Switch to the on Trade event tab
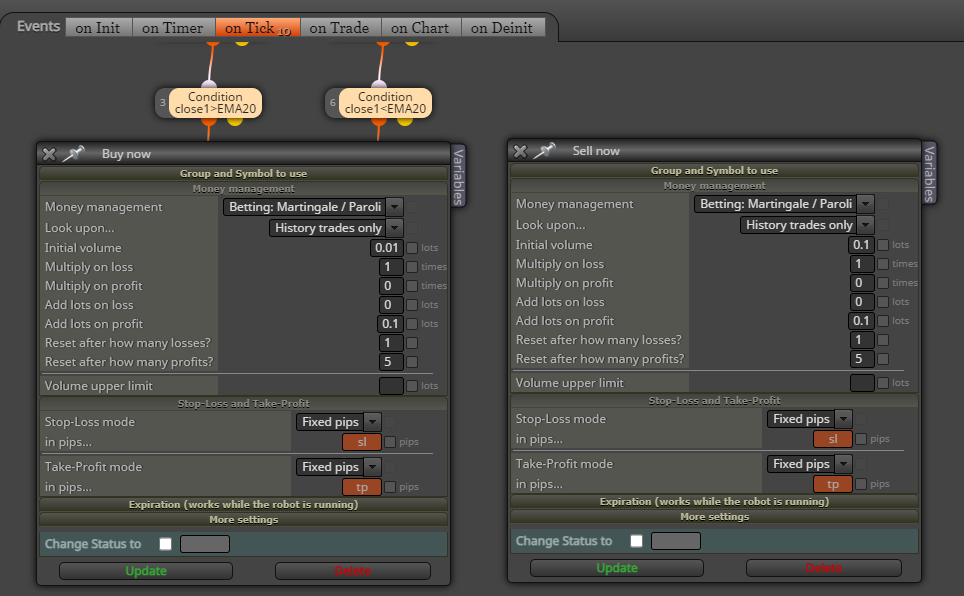The width and height of the screenshot is (964, 596). 341,28
